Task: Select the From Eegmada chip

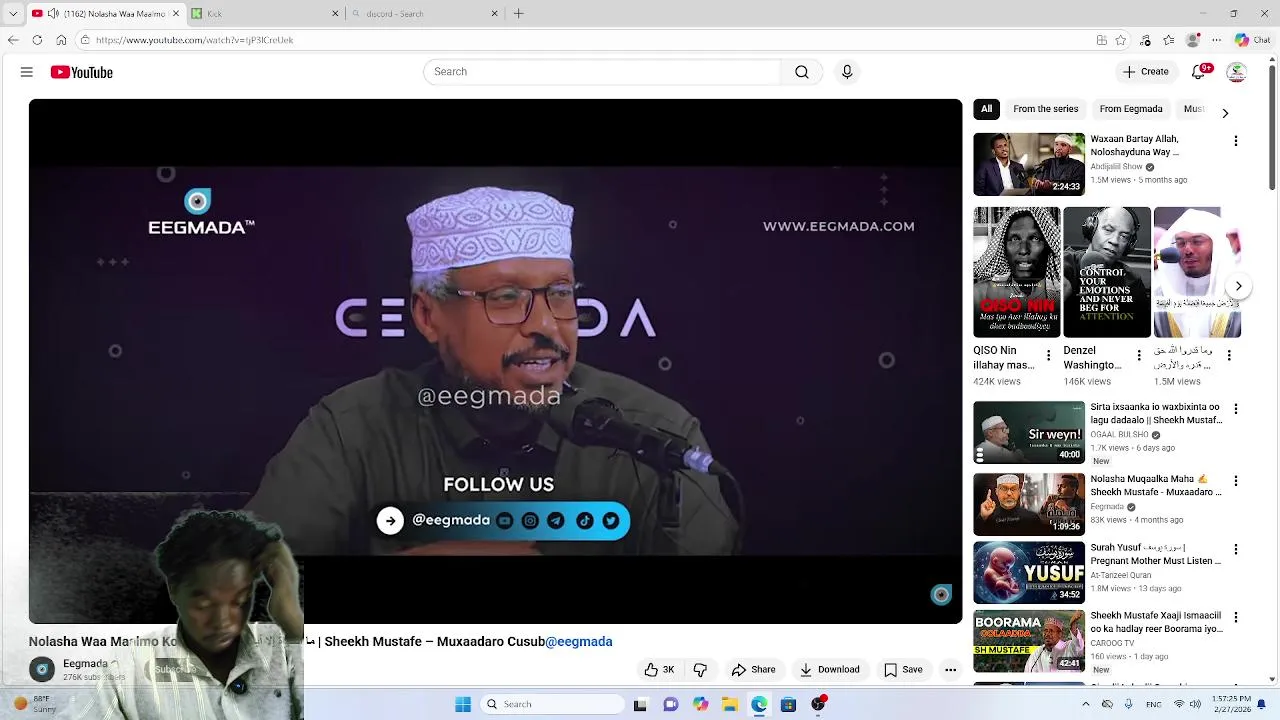Action: coord(1130,109)
